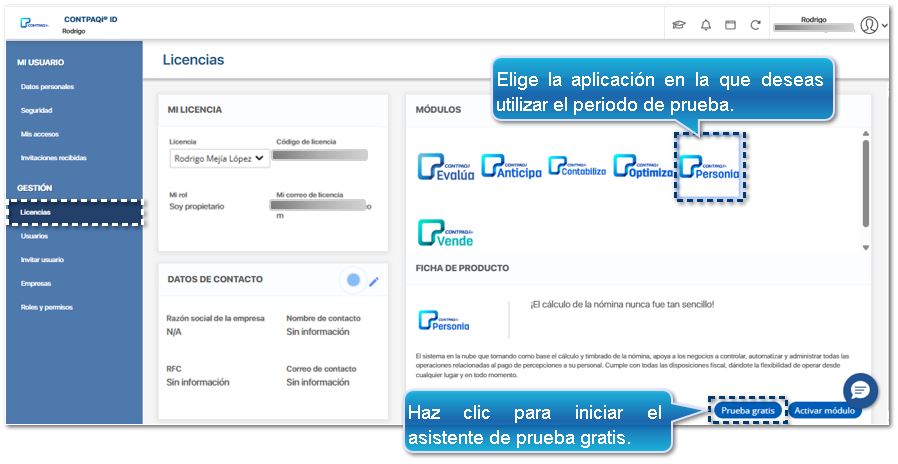Expand the user menu chevron beside avatar
898x464 pixels.
coord(885,26)
